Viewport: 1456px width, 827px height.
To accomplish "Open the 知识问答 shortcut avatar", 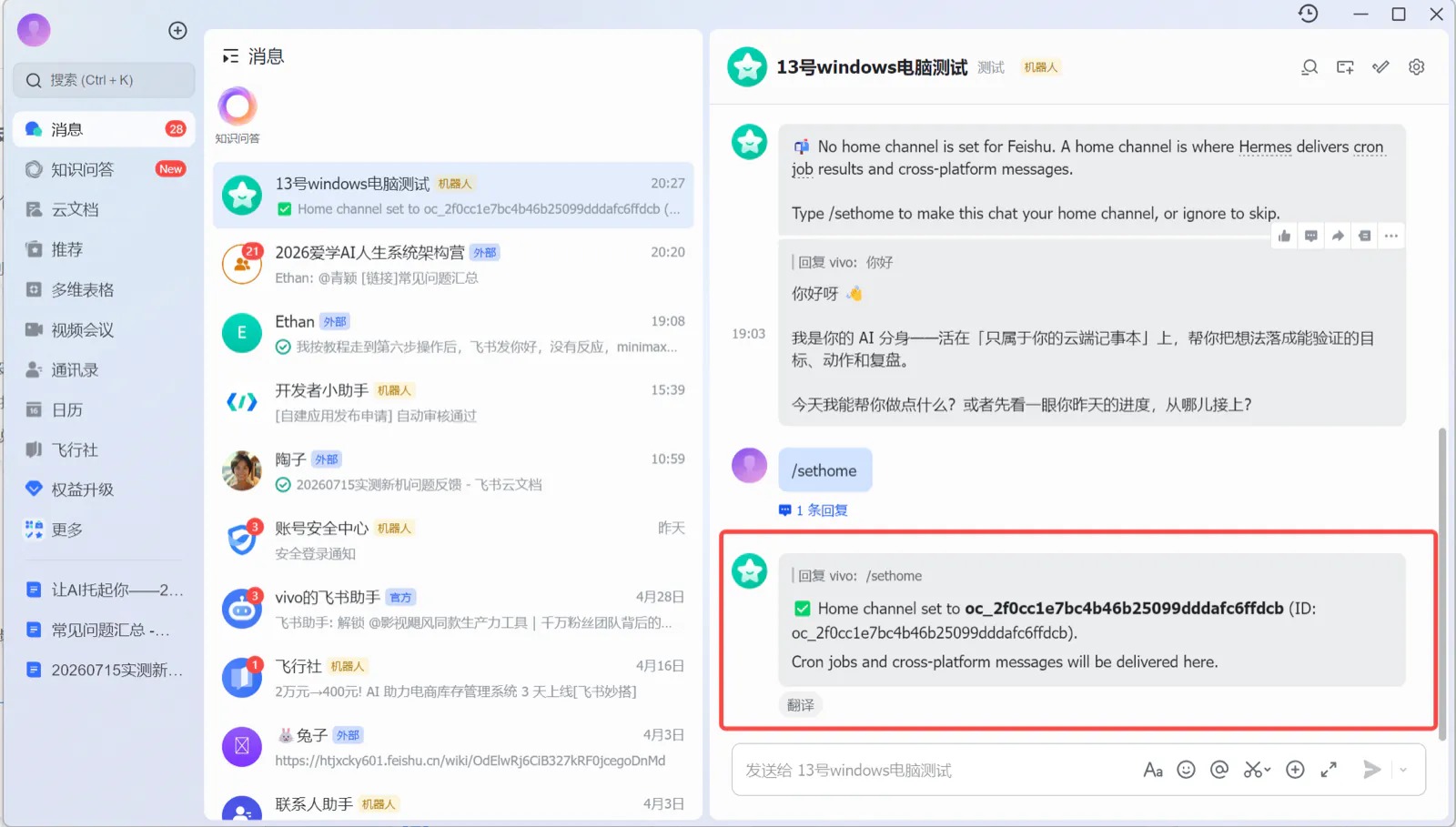I will pyautogui.click(x=238, y=106).
